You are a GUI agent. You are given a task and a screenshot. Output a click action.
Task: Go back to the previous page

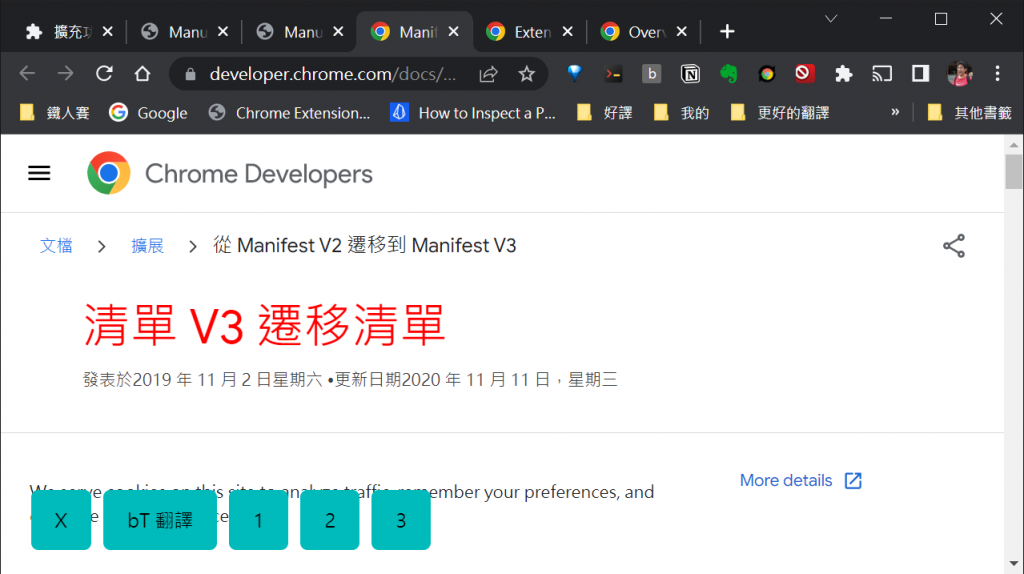(x=27, y=74)
